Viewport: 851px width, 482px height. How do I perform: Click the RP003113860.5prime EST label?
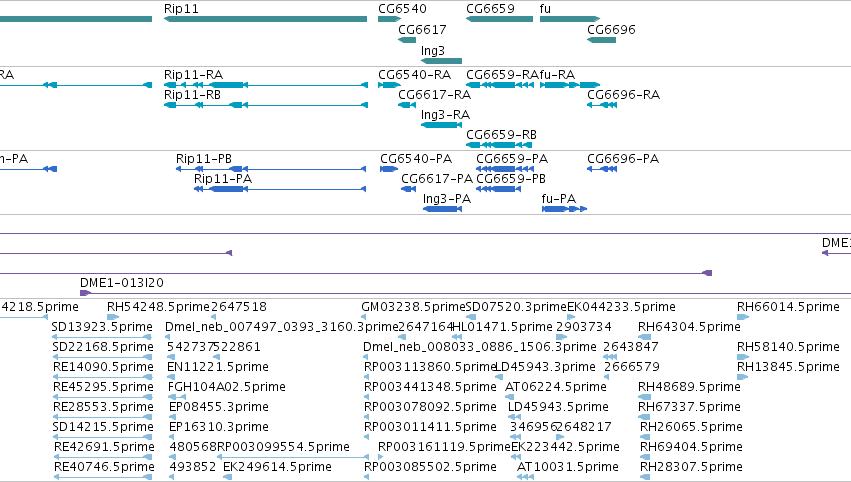pos(430,367)
